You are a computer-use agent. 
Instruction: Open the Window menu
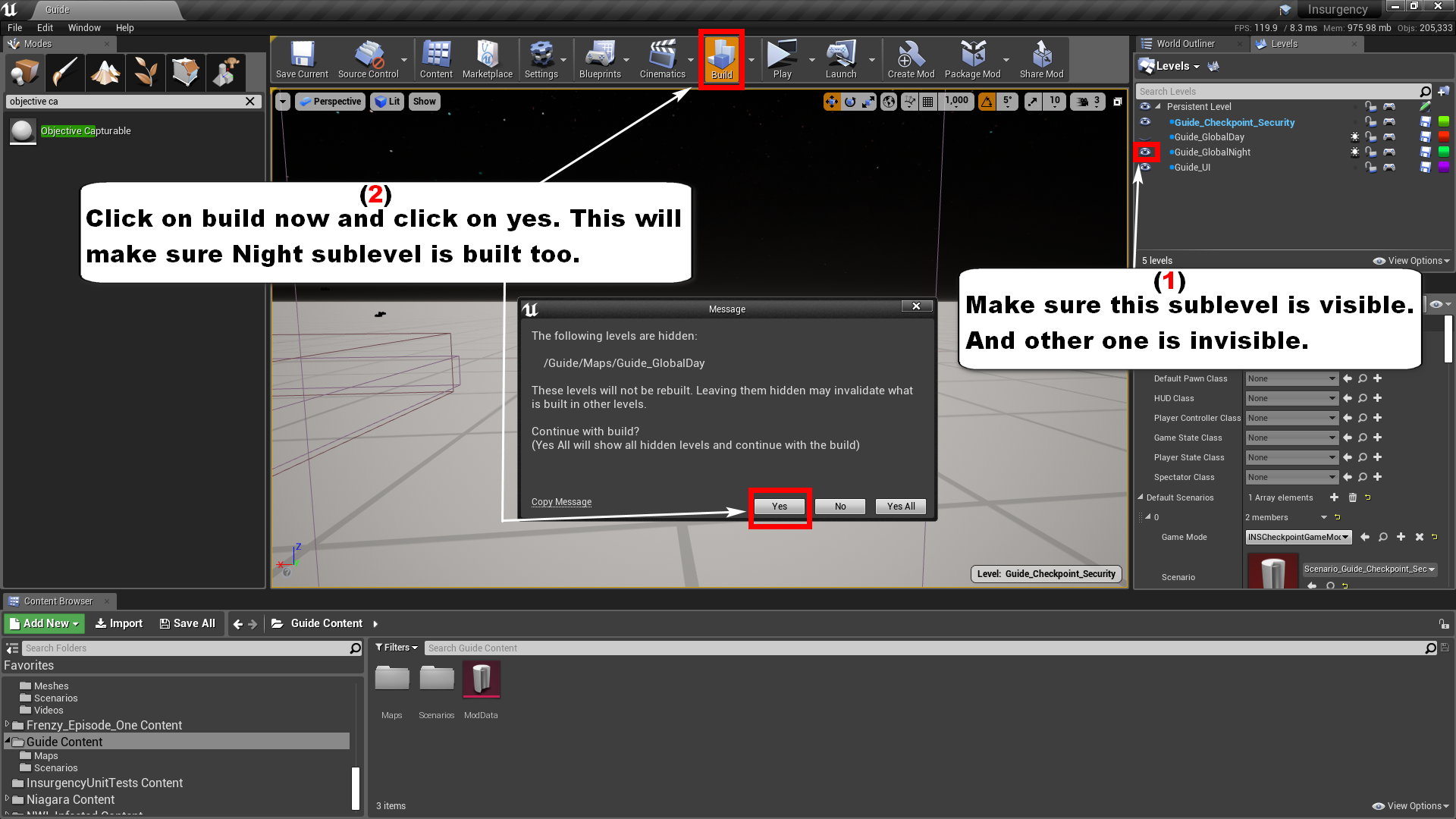84,27
